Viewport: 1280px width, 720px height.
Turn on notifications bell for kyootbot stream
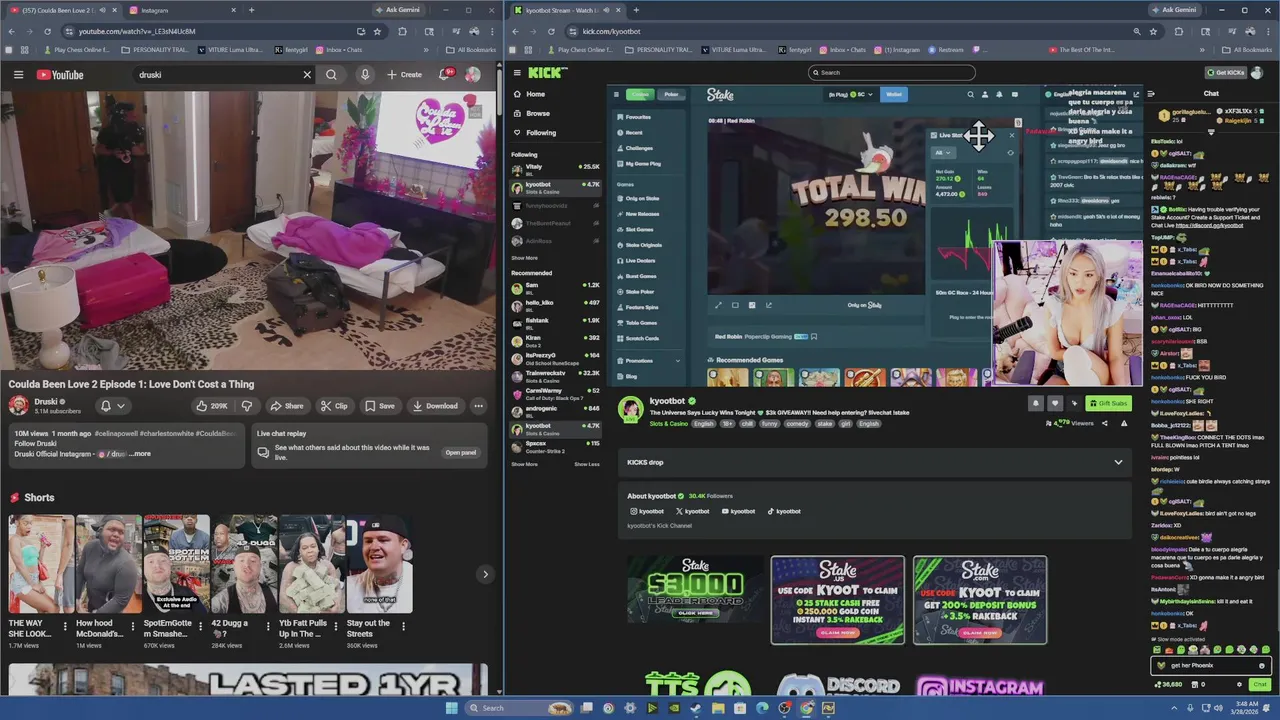1035,403
